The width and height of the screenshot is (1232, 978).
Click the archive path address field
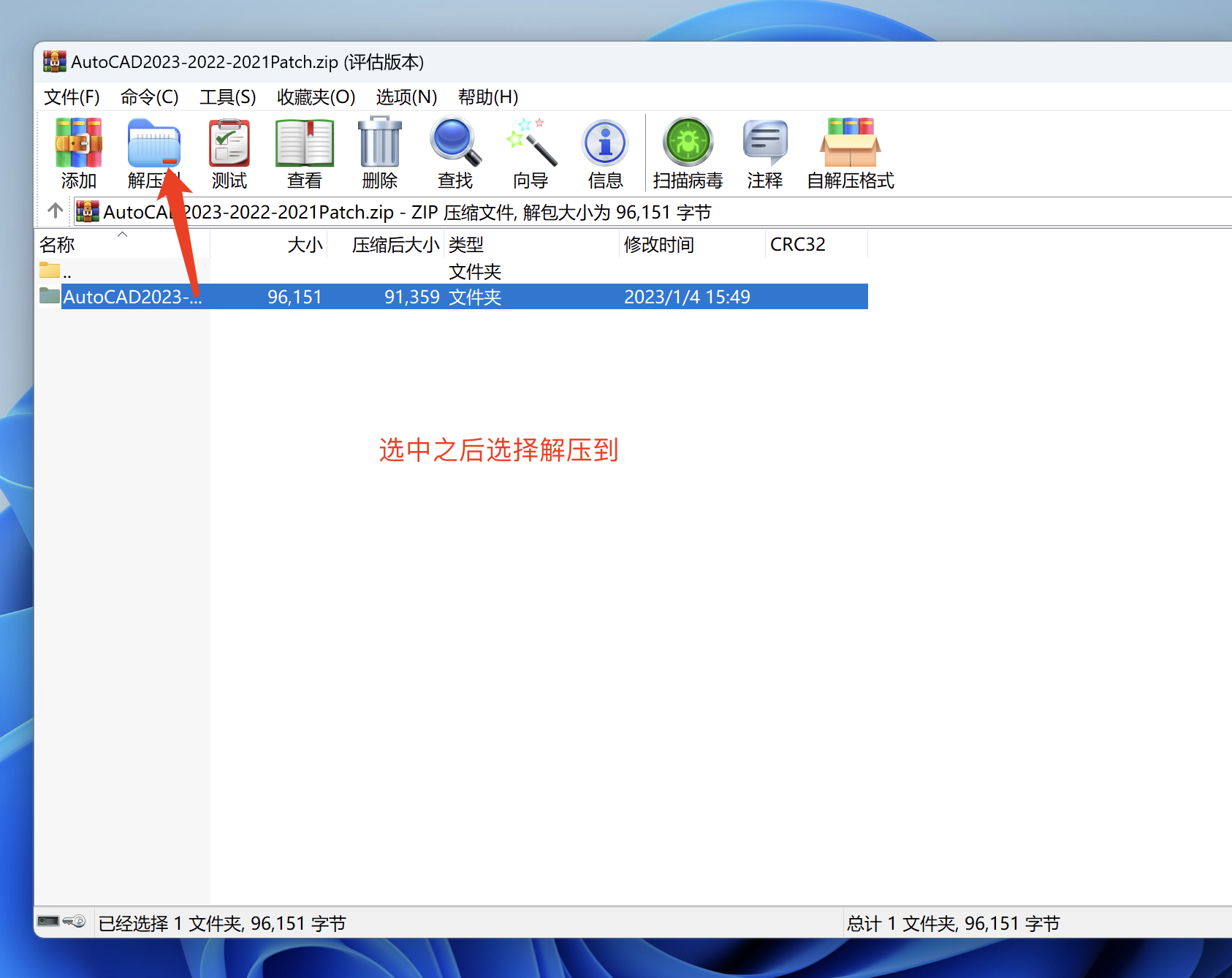(653, 212)
